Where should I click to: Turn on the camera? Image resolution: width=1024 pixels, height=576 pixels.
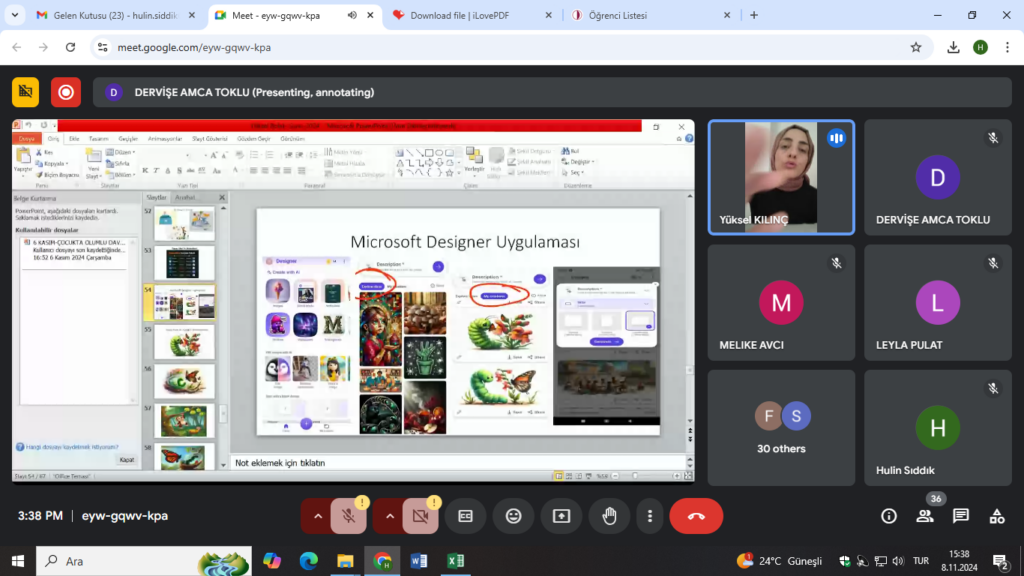[420, 516]
